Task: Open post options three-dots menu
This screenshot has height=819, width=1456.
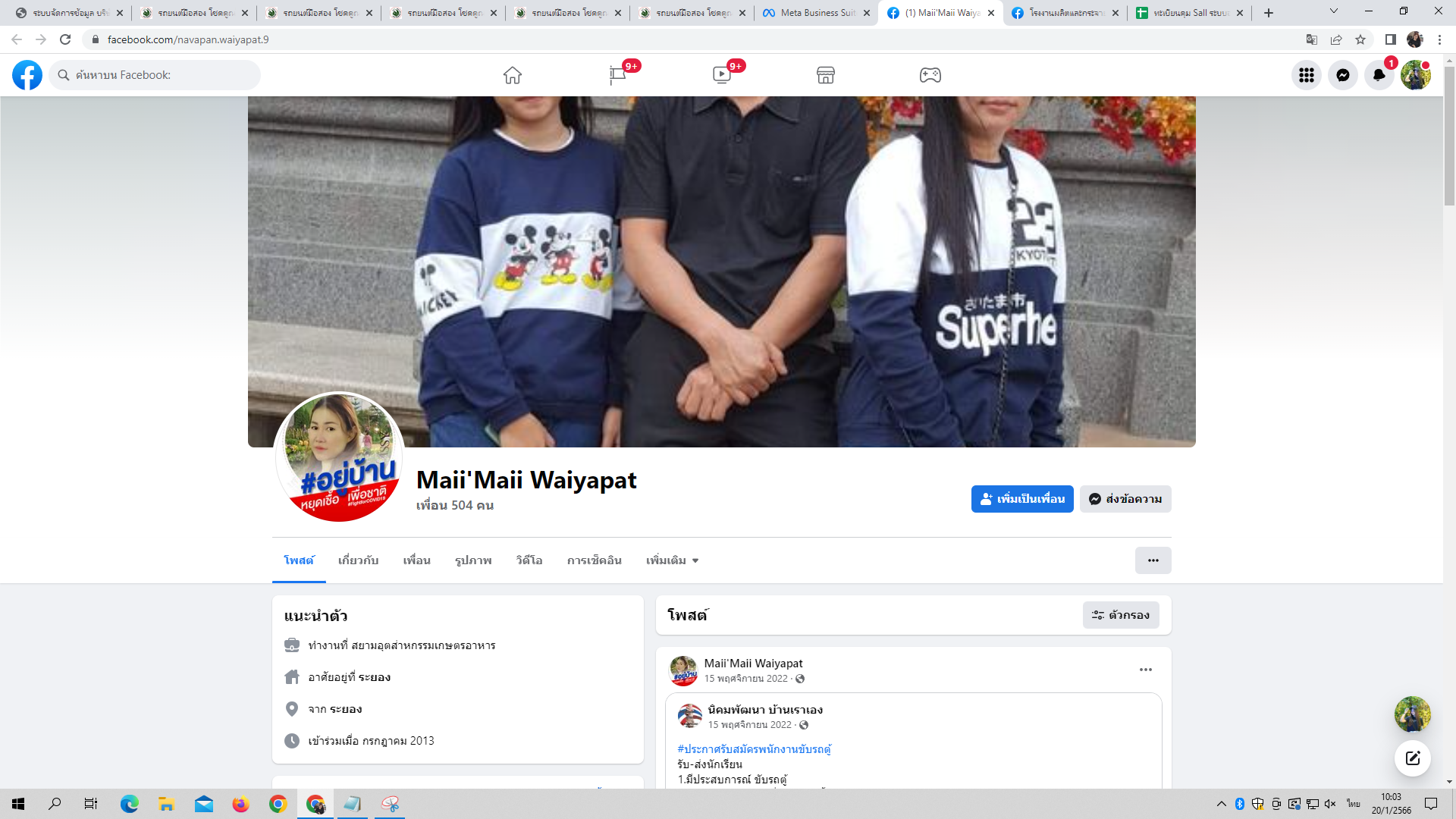Action: 1145,670
